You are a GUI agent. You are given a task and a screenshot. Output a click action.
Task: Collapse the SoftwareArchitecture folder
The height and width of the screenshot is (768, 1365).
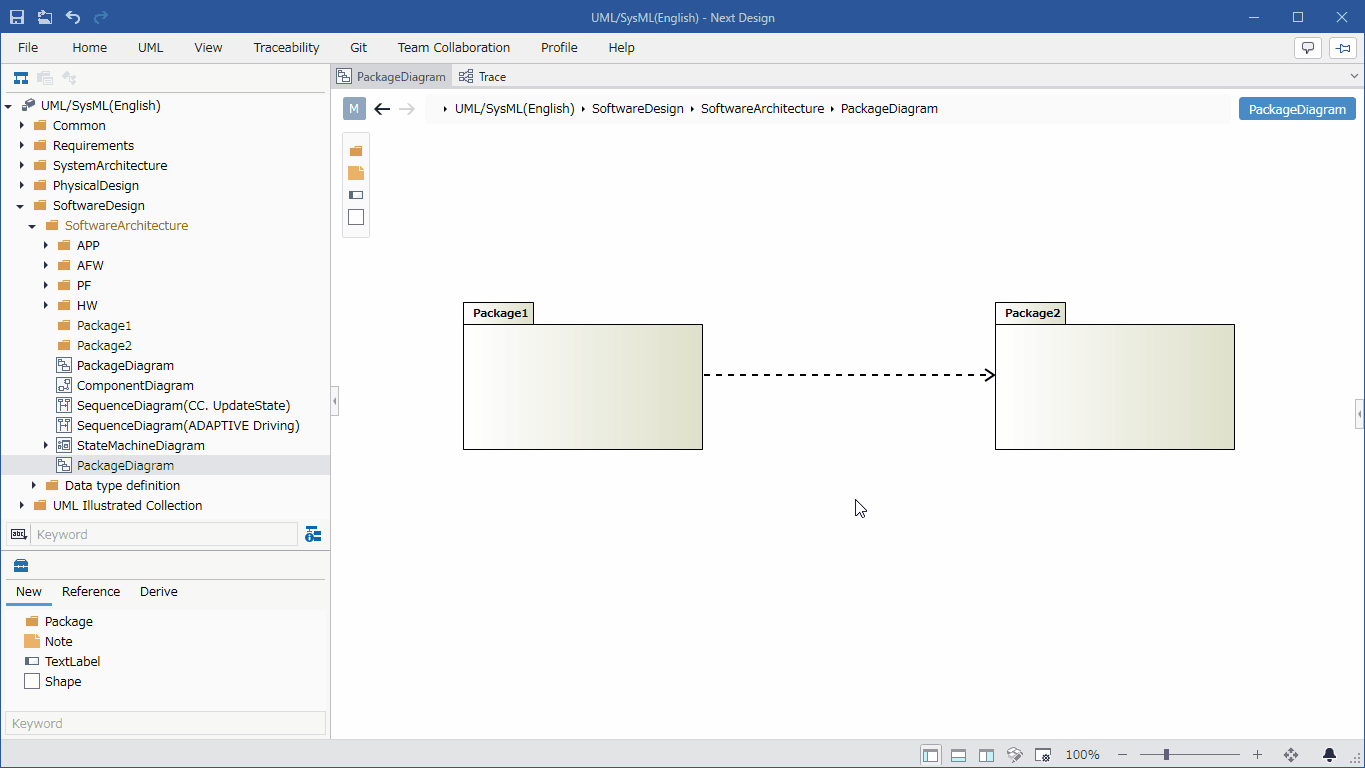[33, 226]
